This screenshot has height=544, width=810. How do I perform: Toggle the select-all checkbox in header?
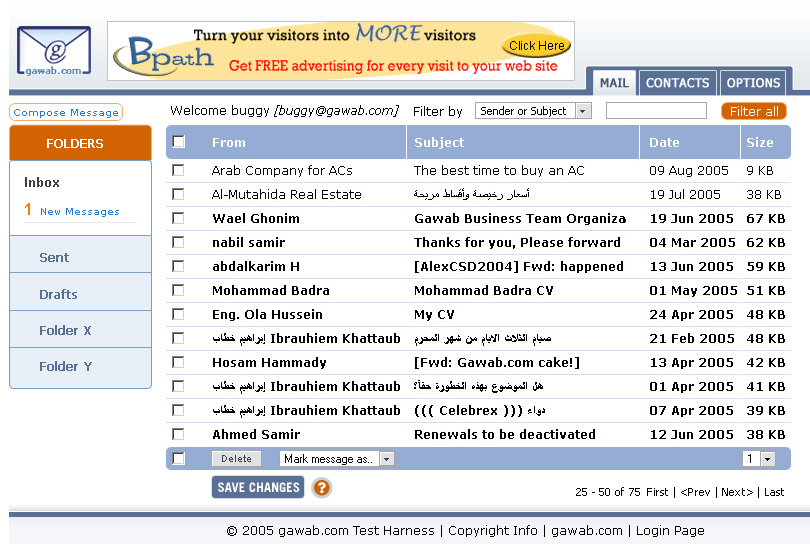(x=179, y=142)
